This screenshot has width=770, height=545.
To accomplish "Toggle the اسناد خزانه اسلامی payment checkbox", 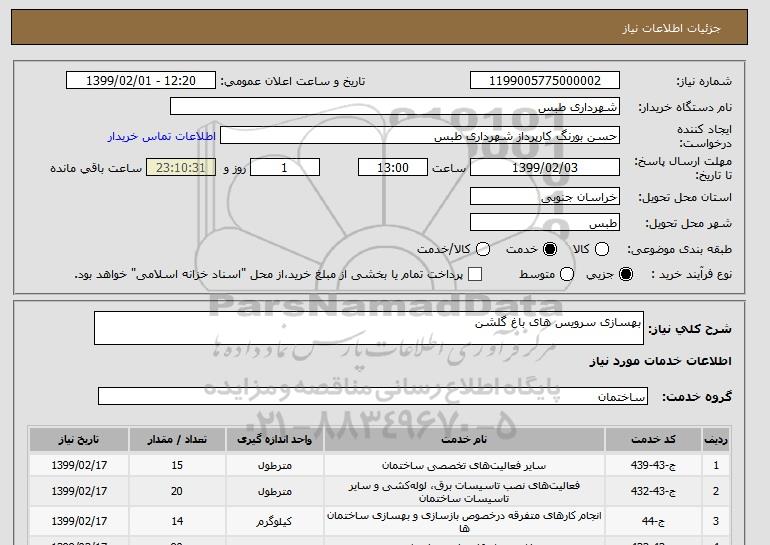I will [475, 274].
